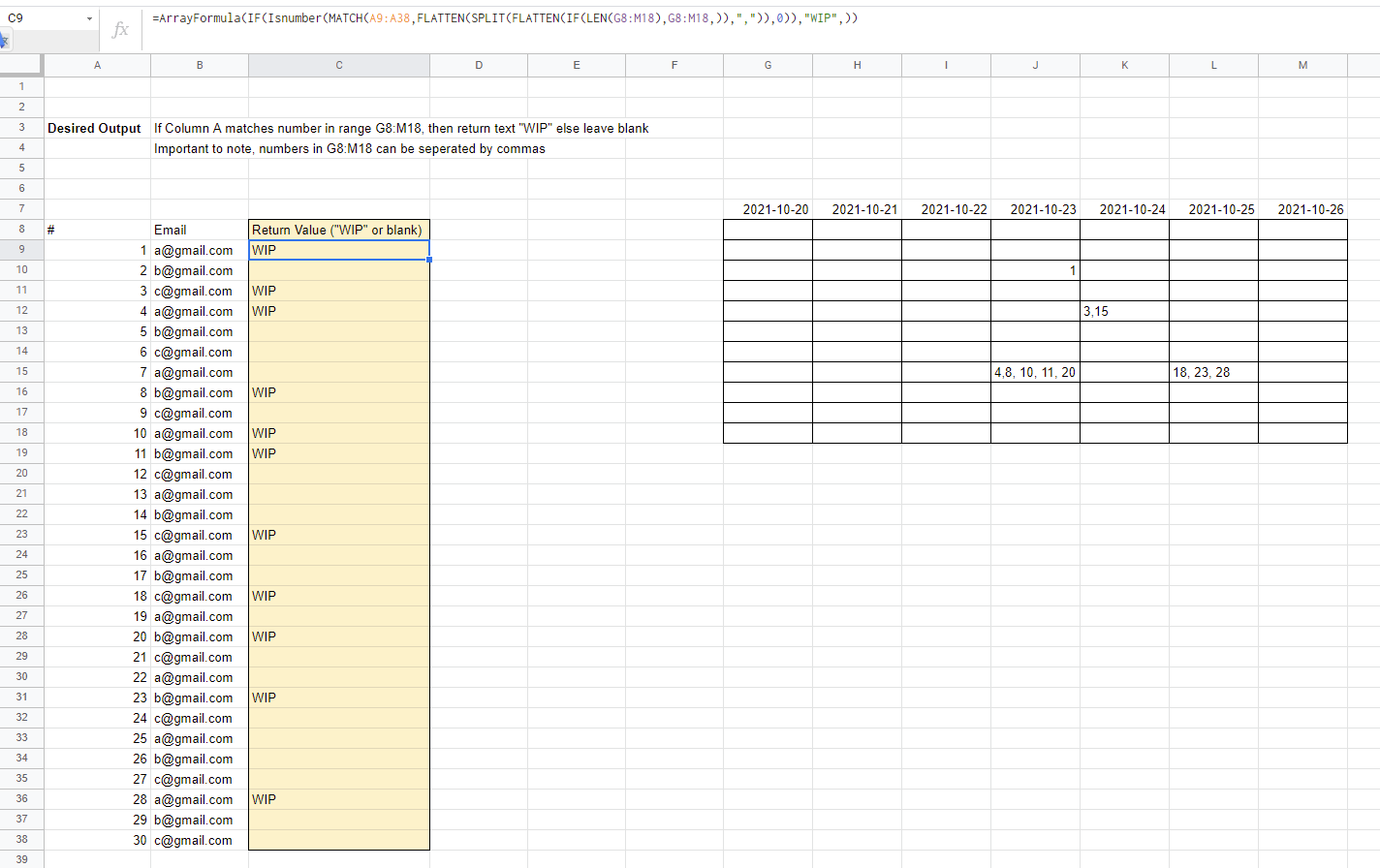Click the 'Email' header cell
Image resolution: width=1380 pixels, height=868 pixels.
(x=200, y=230)
